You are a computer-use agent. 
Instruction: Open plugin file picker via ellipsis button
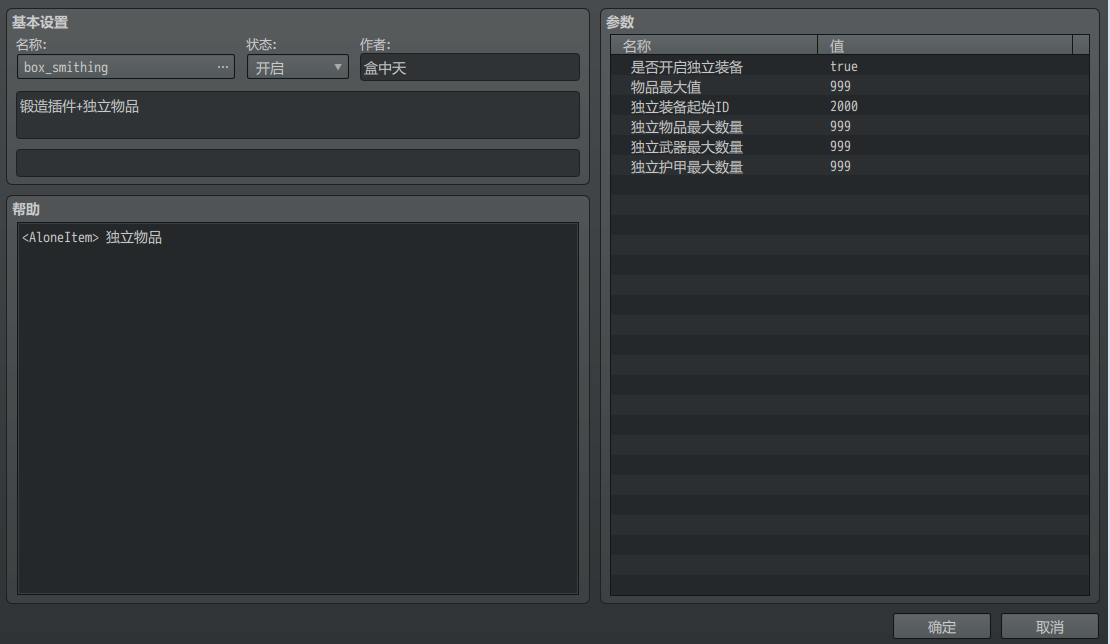[223, 67]
